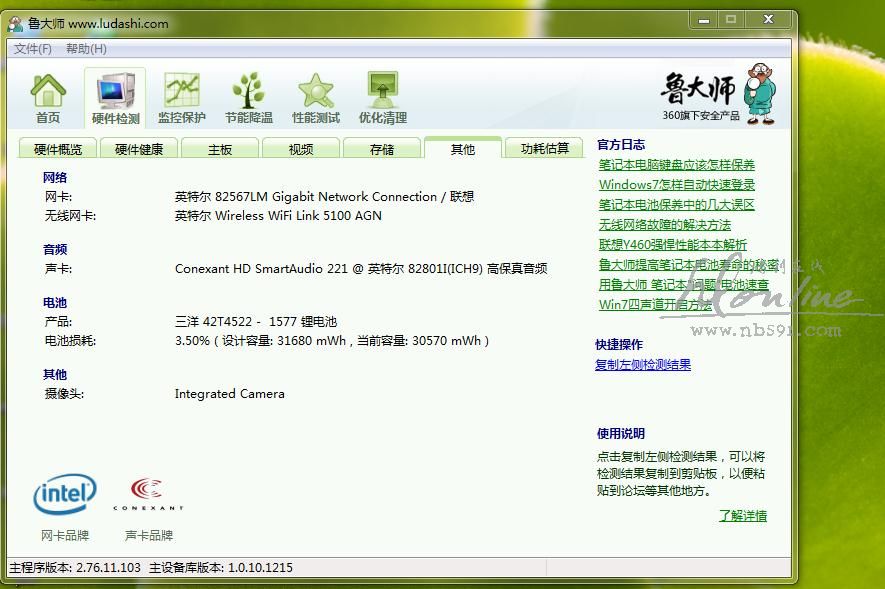Click the 电池损耗 label
The width and height of the screenshot is (885, 589).
pyautogui.click(x=70, y=341)
